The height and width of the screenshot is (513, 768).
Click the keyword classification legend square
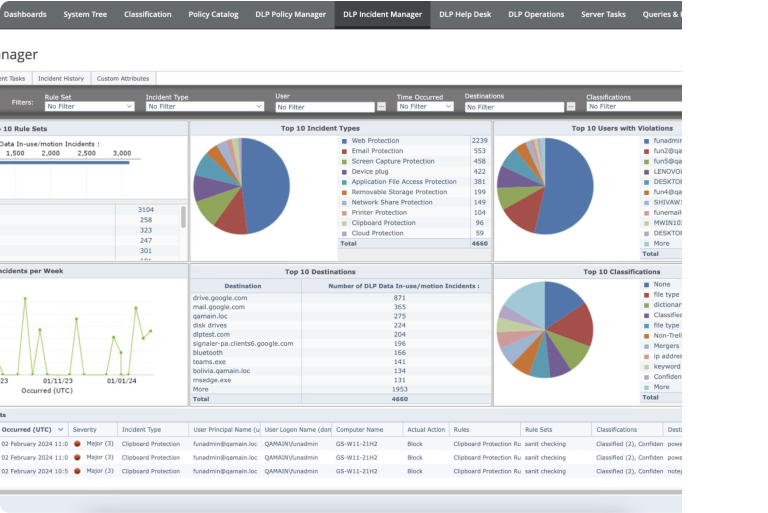[x=647, y=367]
